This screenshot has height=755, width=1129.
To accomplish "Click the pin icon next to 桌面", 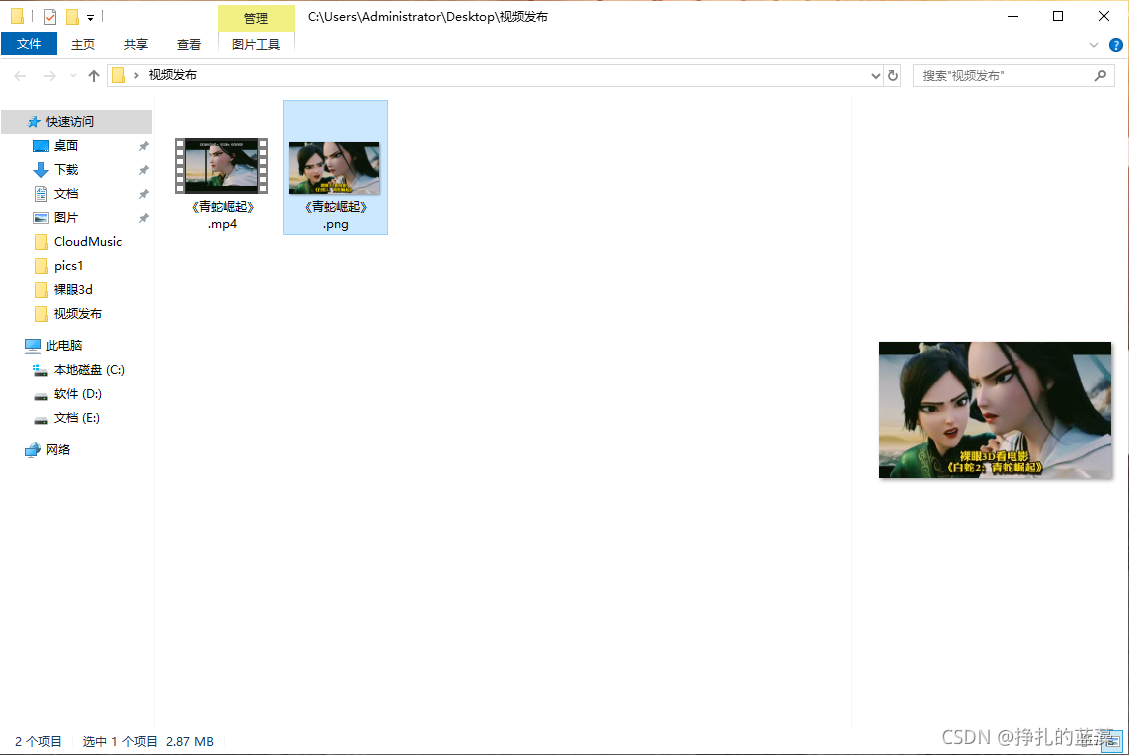I will click(x=143, y=146).
